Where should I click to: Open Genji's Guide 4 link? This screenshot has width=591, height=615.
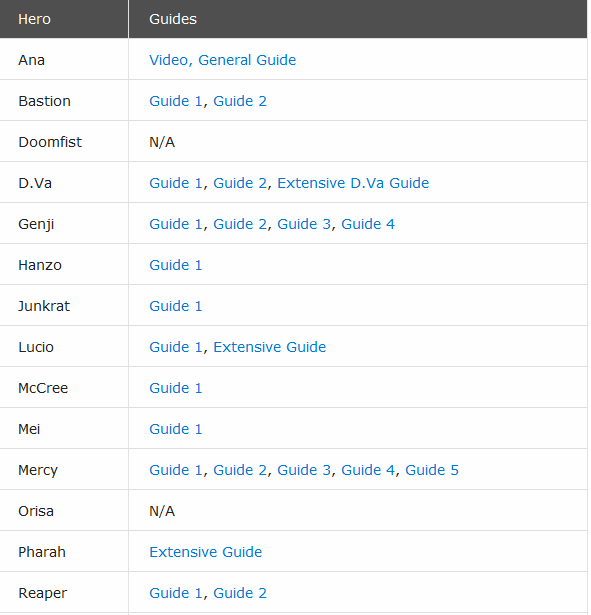pyautogui.click(x=368, y=224)
